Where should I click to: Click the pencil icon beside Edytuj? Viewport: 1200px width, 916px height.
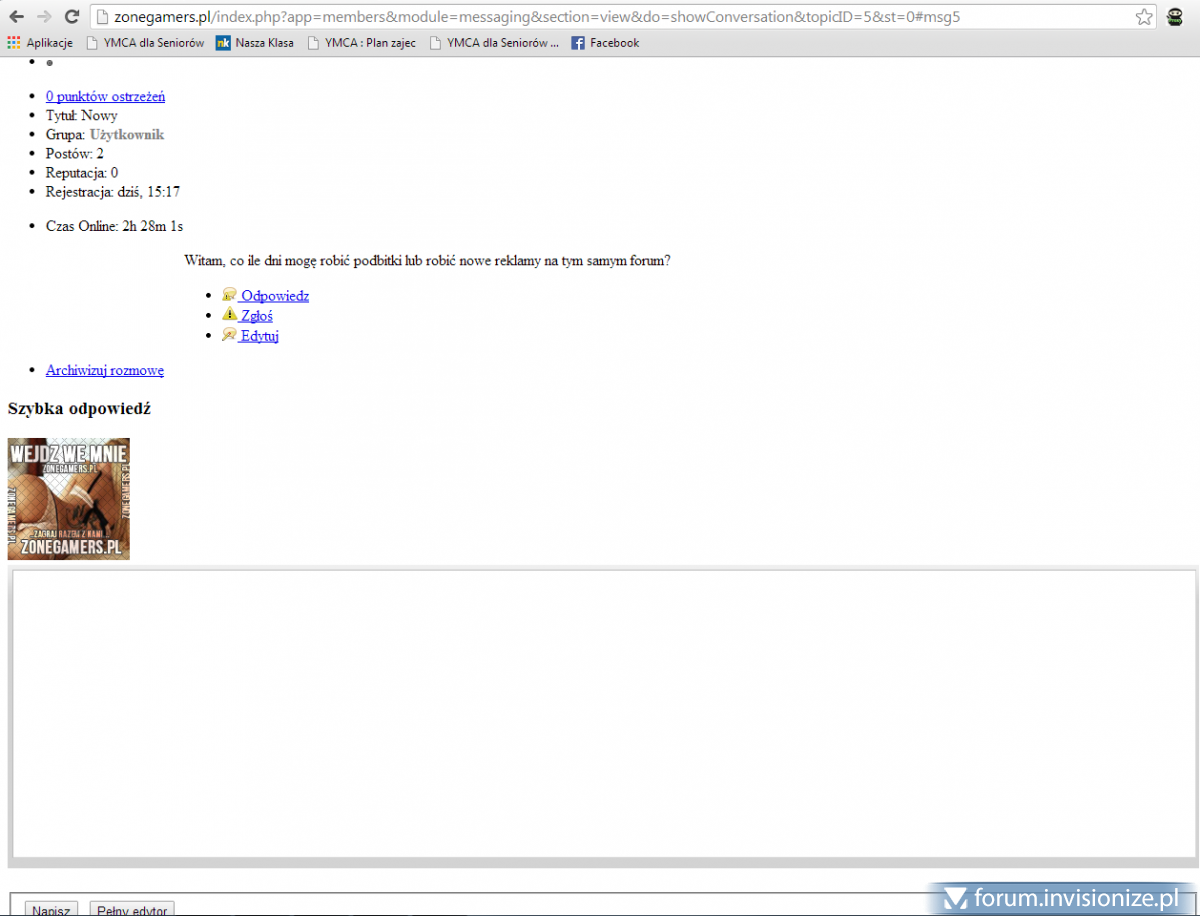(230, 334)
